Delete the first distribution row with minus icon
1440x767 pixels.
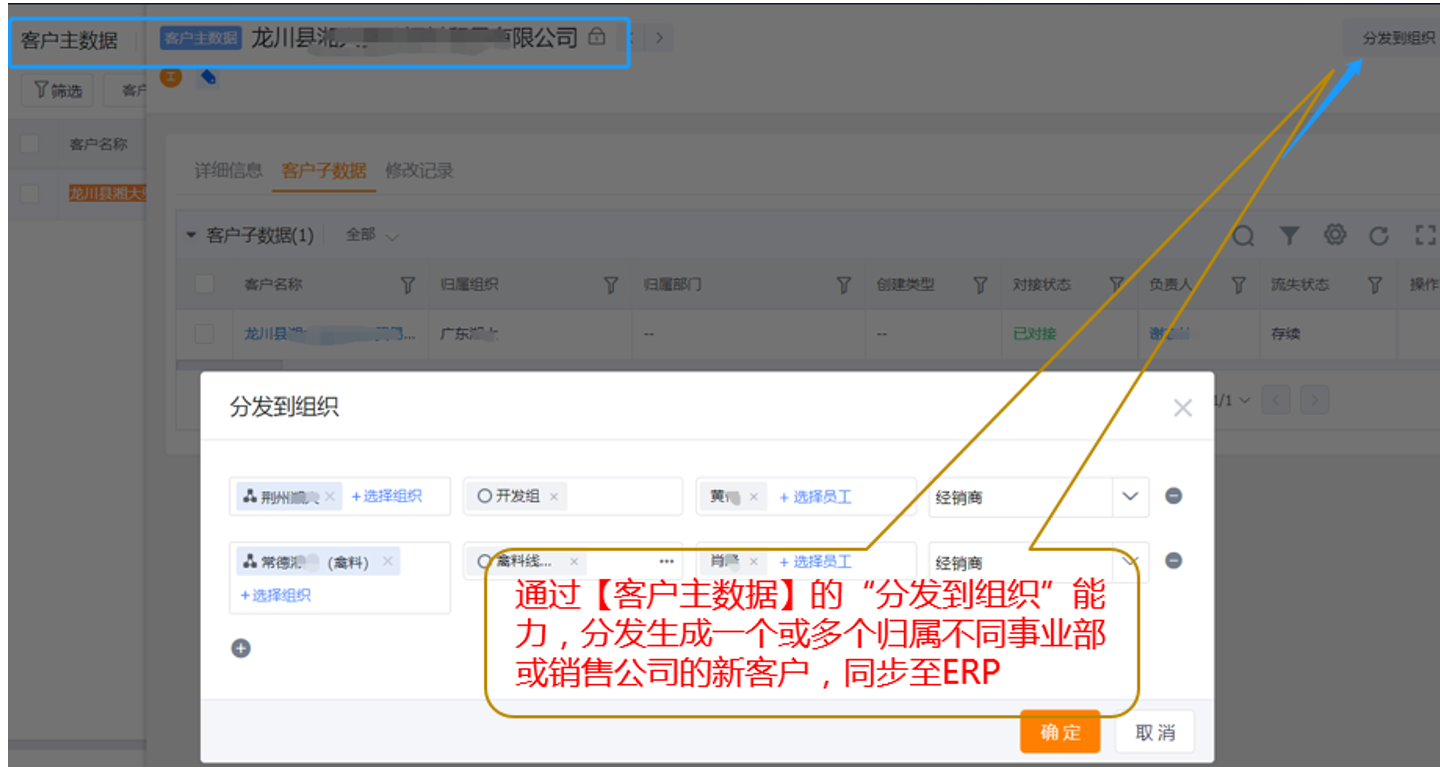click(x=1174, y=495)
